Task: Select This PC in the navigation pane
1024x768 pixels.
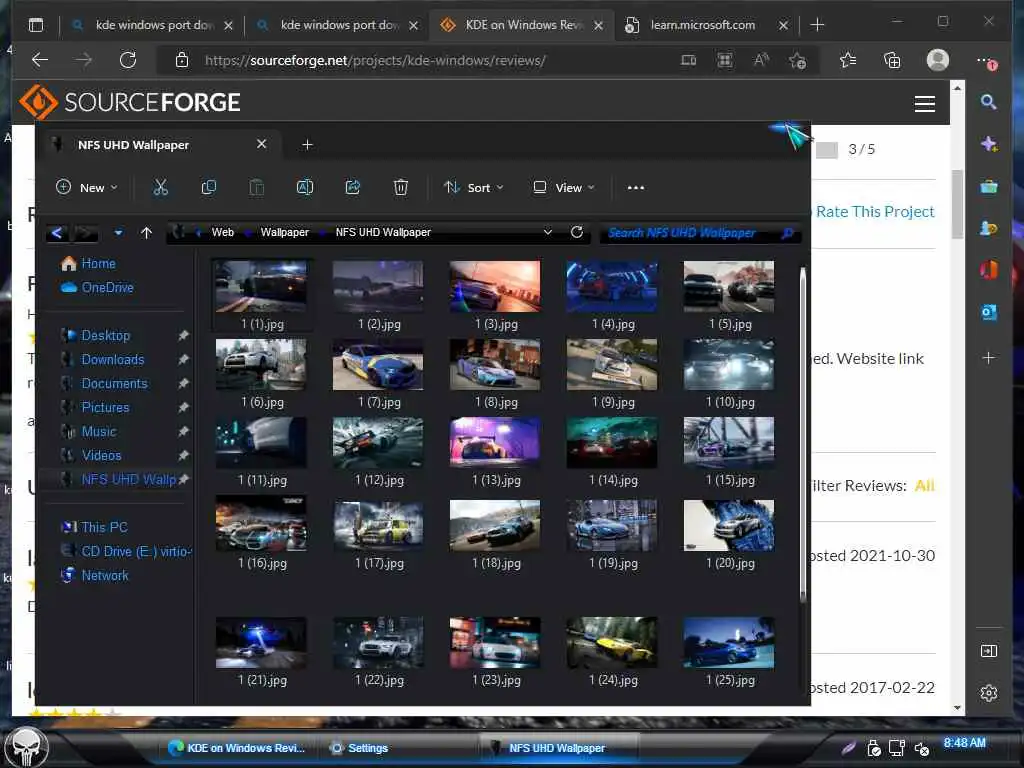Action: [104, 526]
